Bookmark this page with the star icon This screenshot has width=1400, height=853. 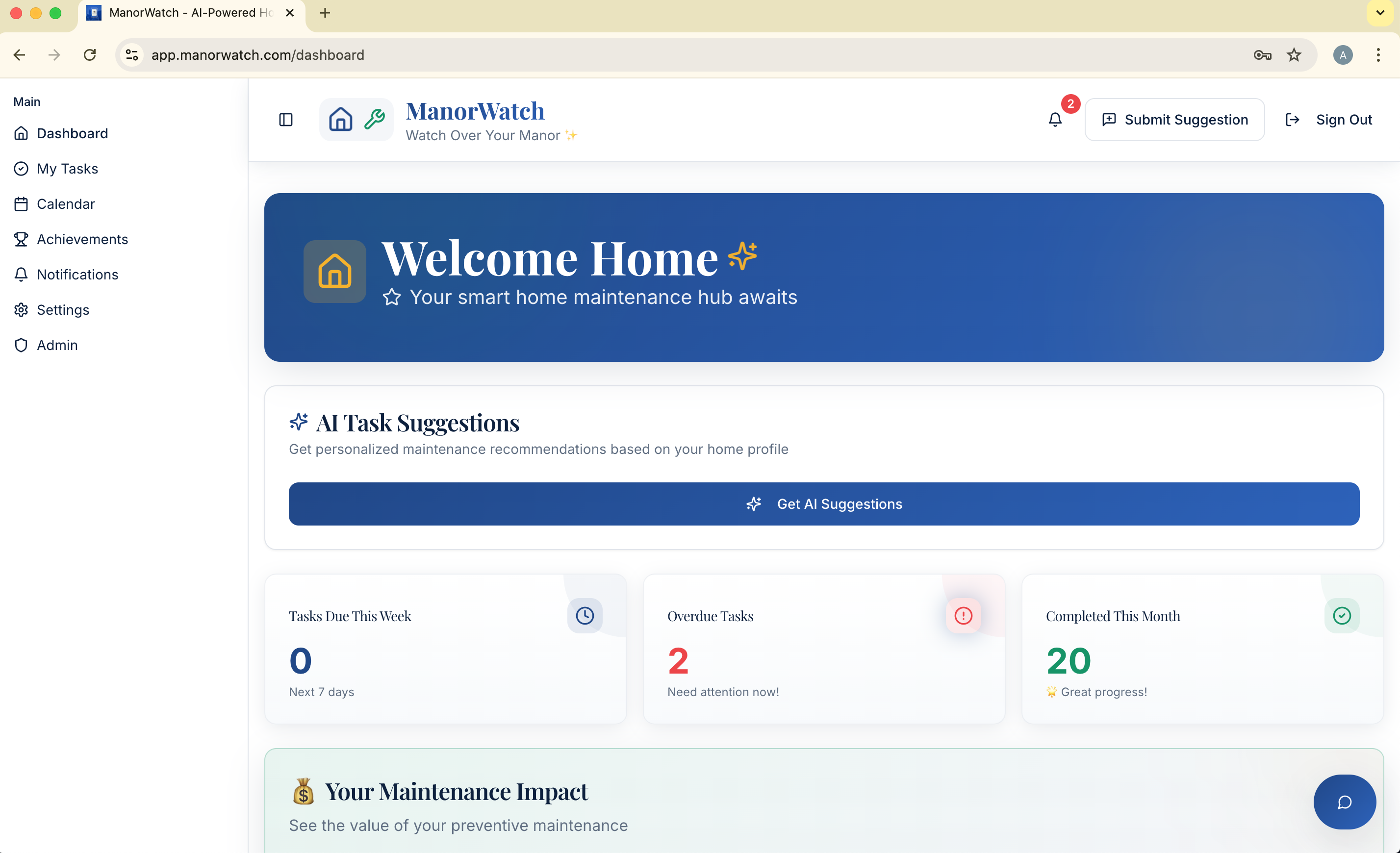pos(1294,55)
